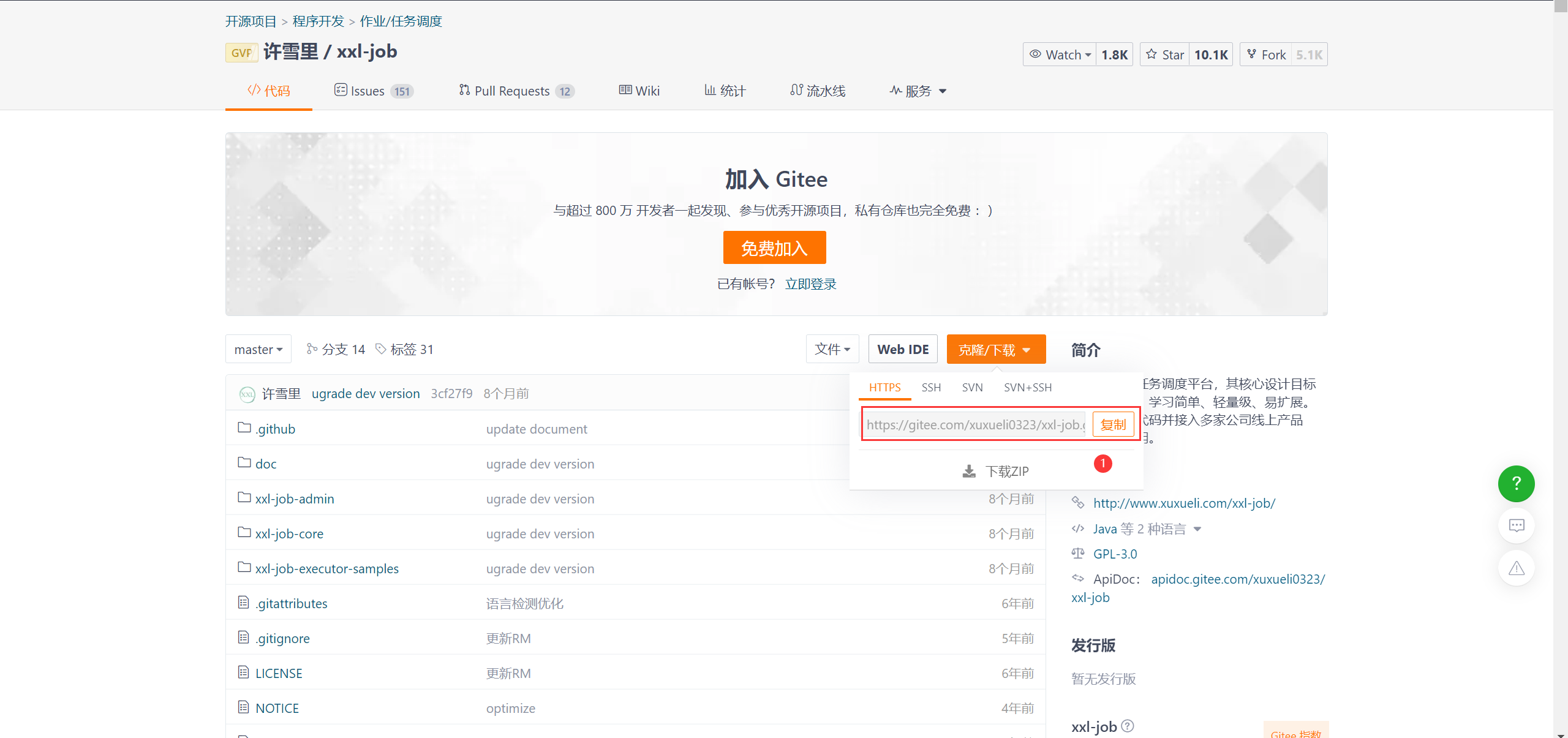1568x738 pixels.
Task: Open the 统计 statistics tab
Action: [725, 91]
